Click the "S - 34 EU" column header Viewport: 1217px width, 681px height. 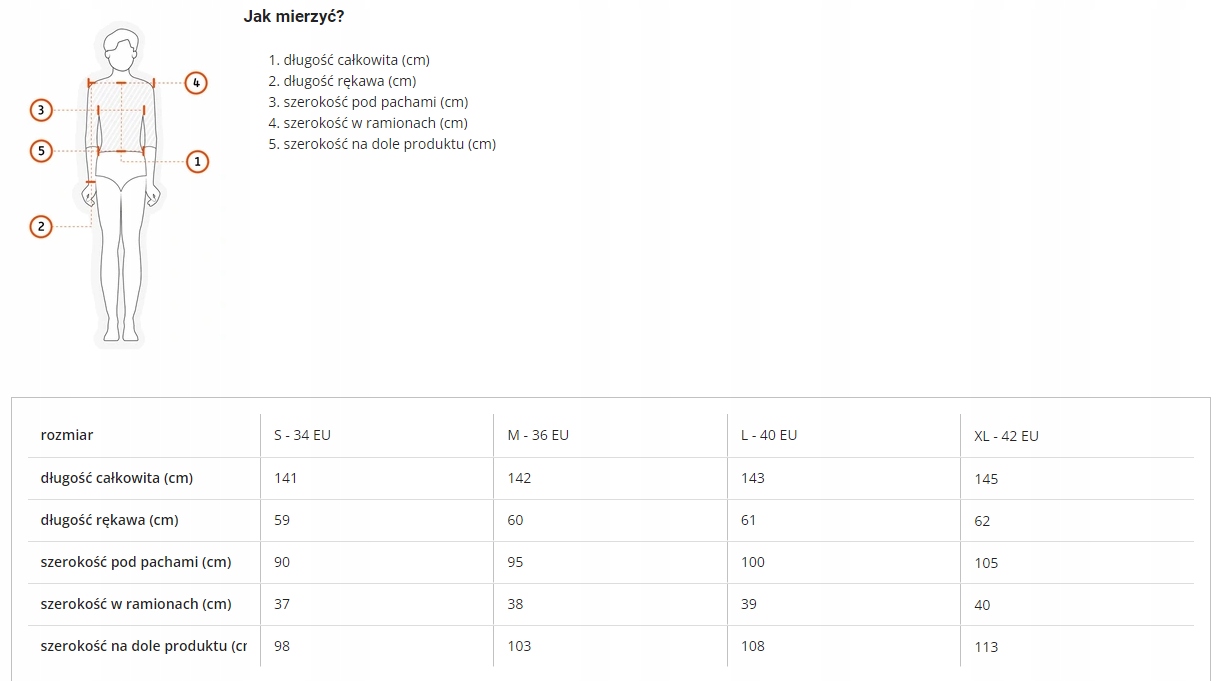(302, 435)
